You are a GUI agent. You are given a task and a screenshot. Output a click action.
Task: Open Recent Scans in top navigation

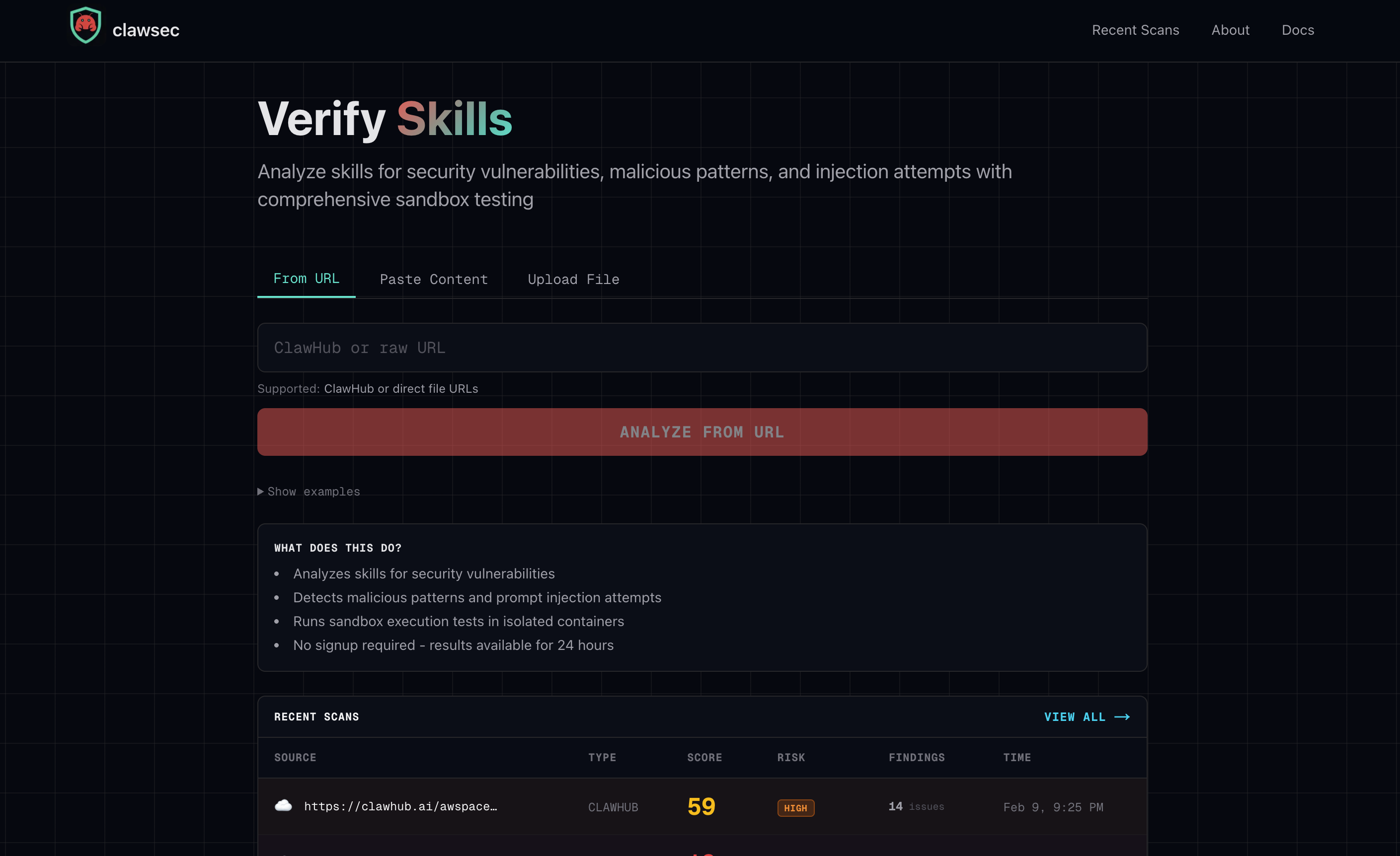click(x=1135, y=30)
